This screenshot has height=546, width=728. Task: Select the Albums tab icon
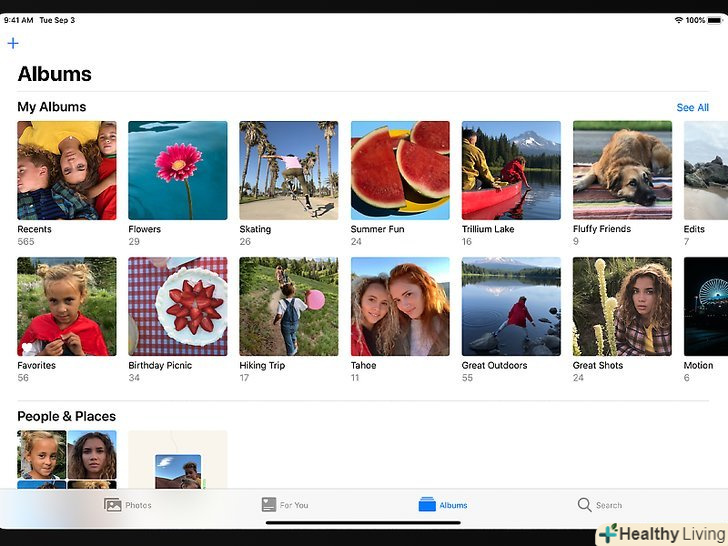point(428,505)
